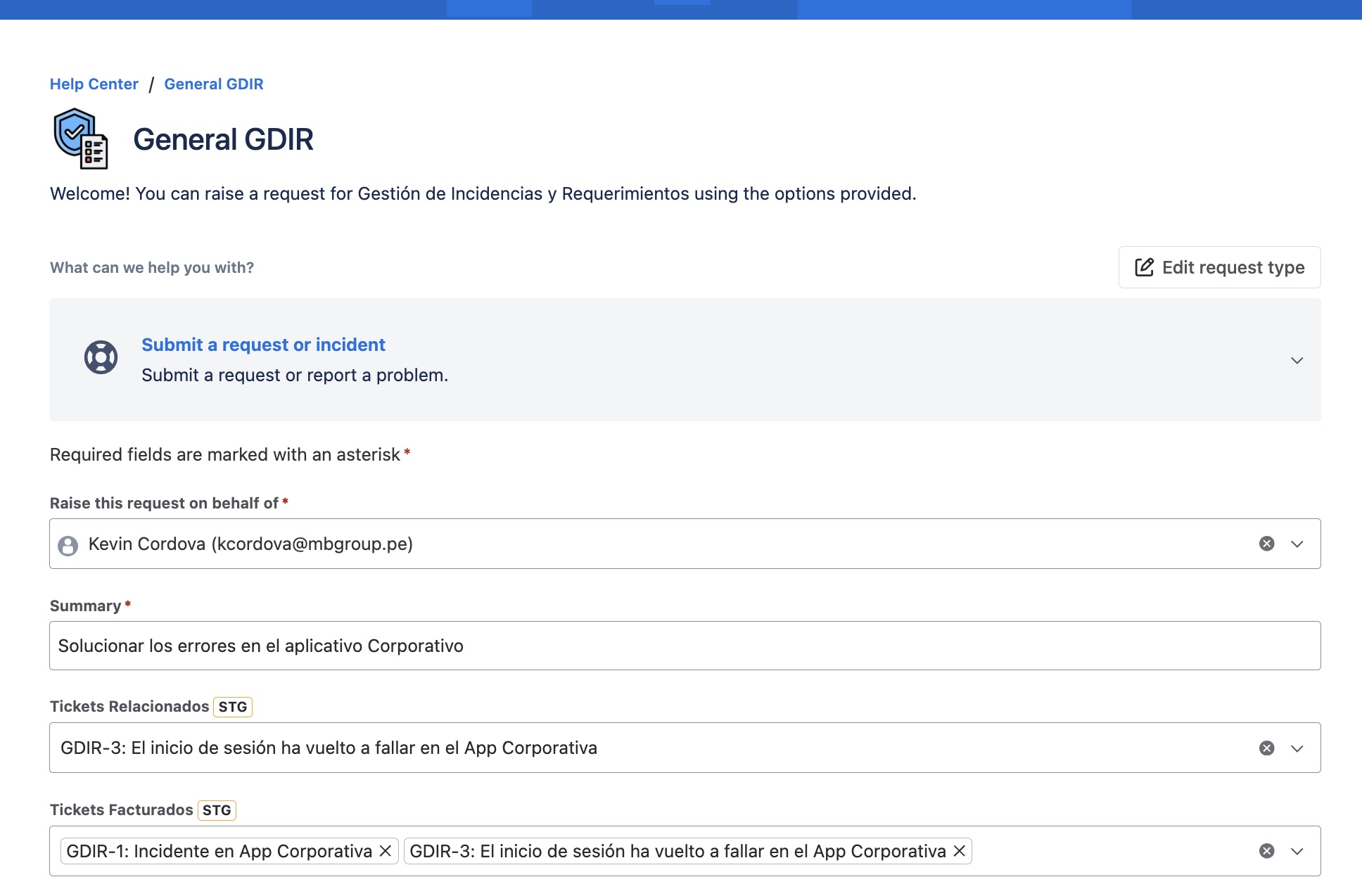Click Edit request type button
Screen dimensions: 1362x896
click(x=1219, y=267)
